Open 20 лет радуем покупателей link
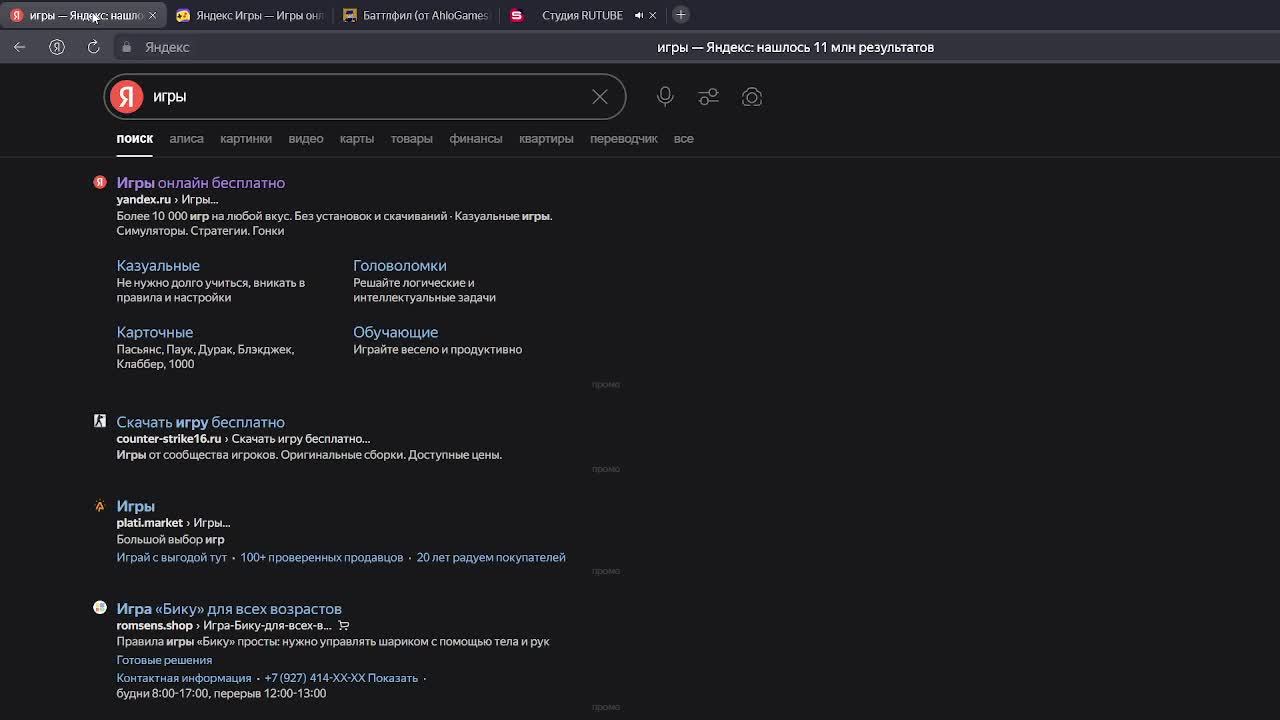This screenshot has height=720, width=1280. [x=491, y=557]
